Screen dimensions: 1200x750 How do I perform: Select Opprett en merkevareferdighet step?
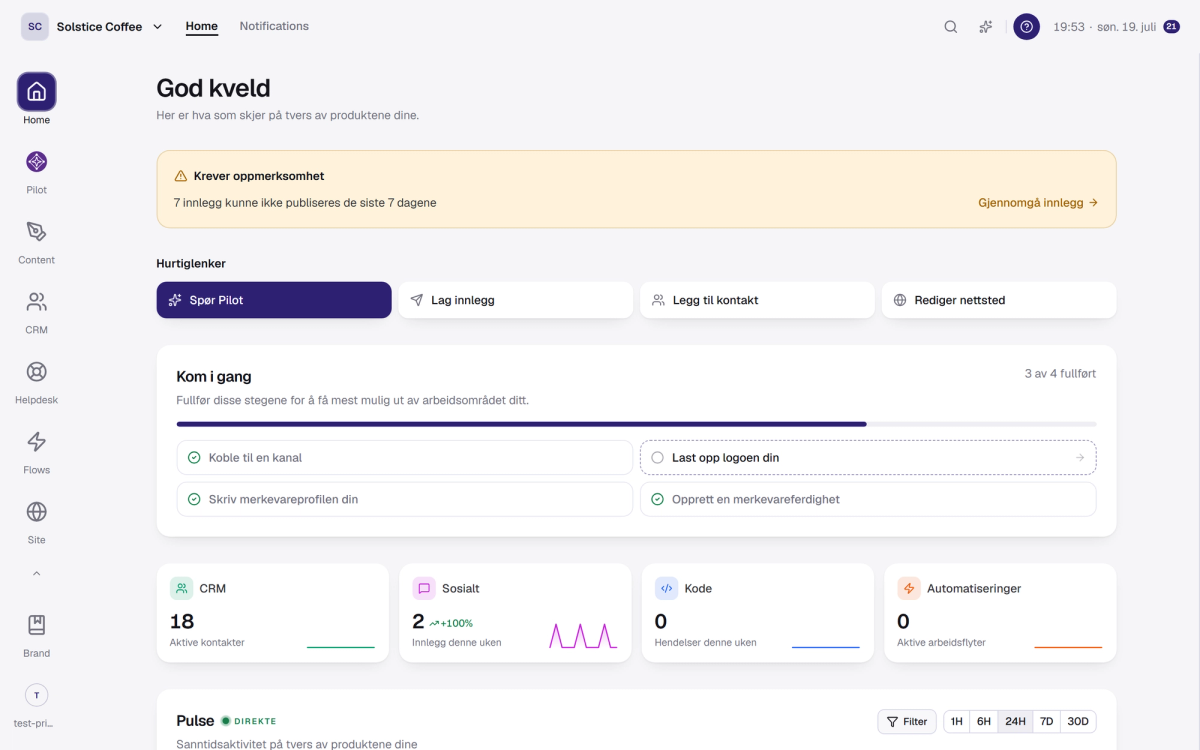(868, 499)
